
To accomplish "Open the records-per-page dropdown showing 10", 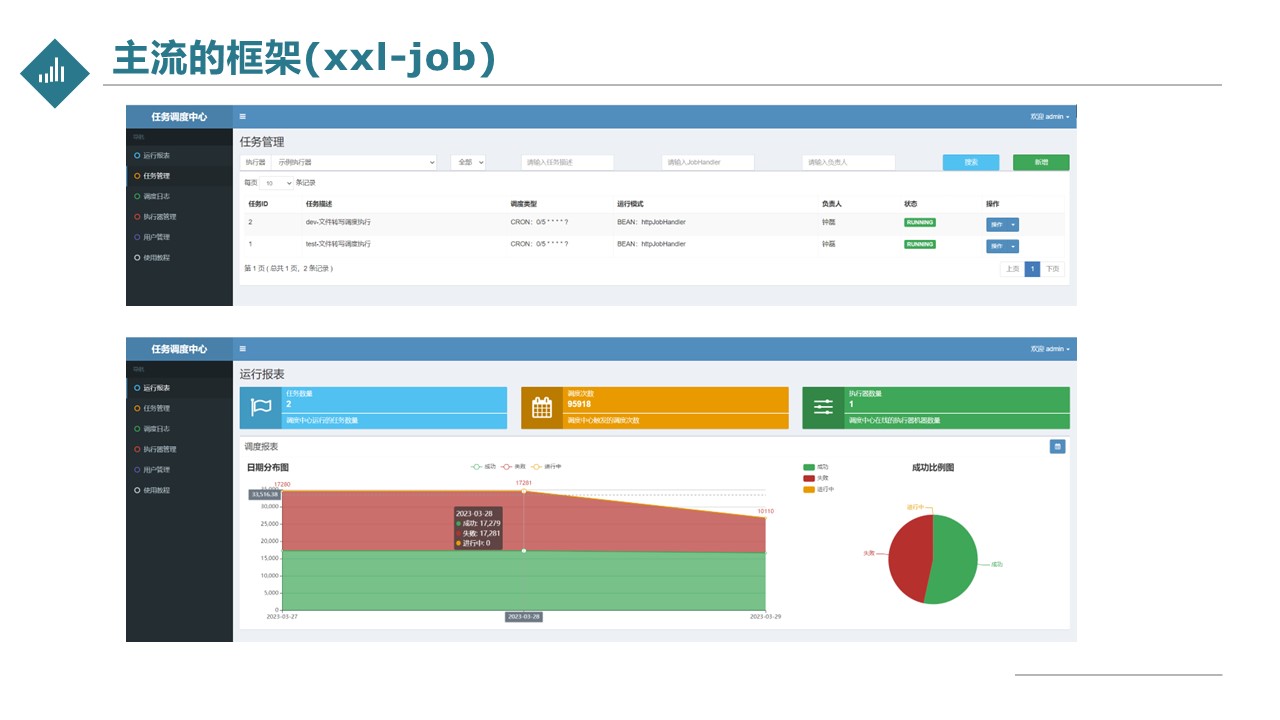I will pyautogui.click(x=277, y=183).
